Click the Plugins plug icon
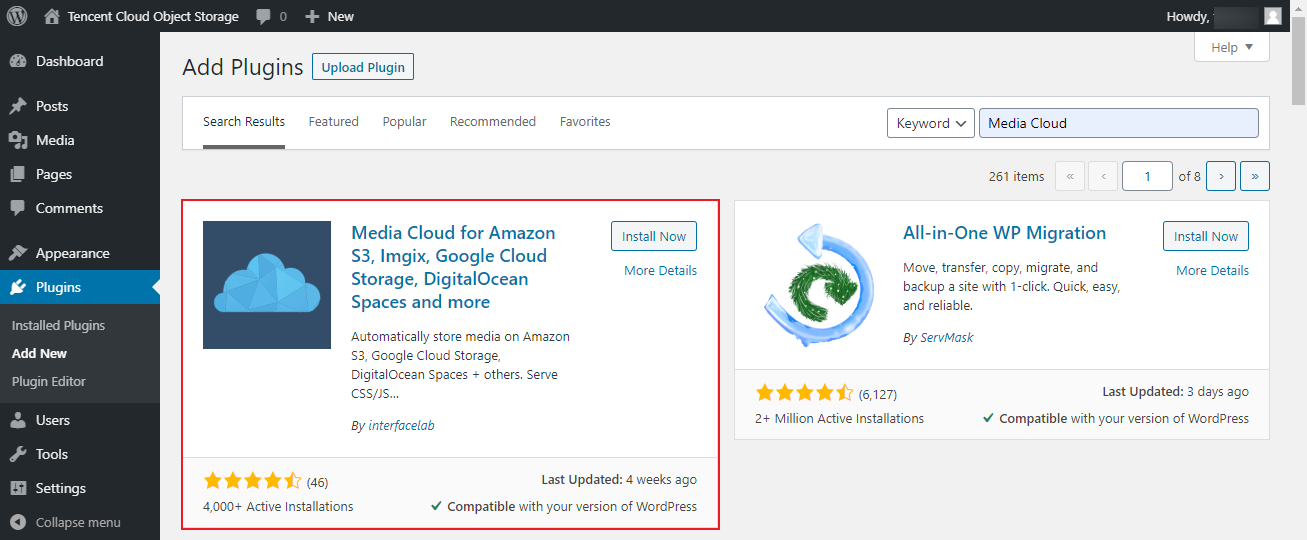1307x540 pixels. [x=18, y=287]
